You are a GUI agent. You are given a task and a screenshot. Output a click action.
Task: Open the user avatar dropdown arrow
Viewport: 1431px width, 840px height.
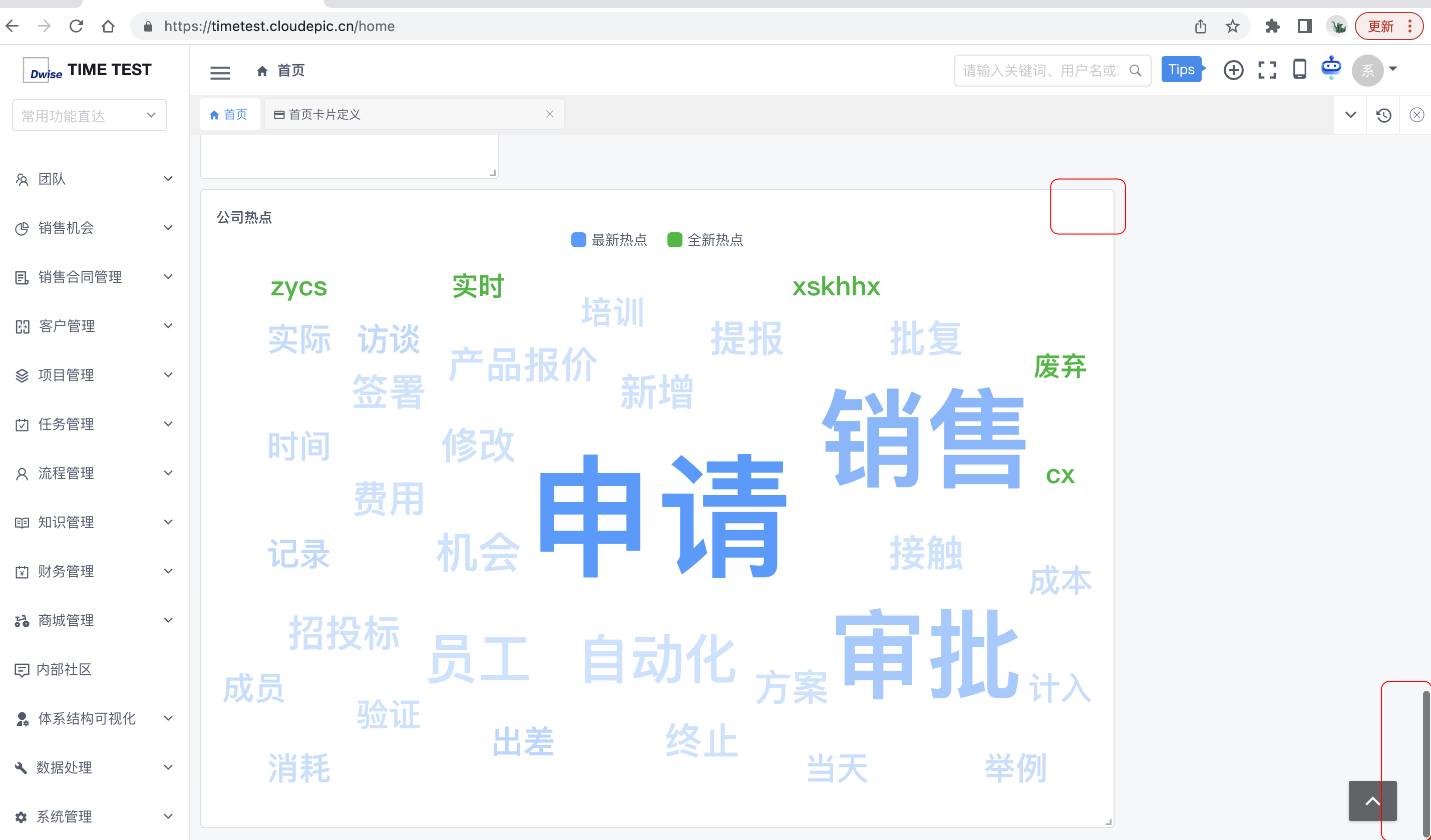(x=1393, y=69)
